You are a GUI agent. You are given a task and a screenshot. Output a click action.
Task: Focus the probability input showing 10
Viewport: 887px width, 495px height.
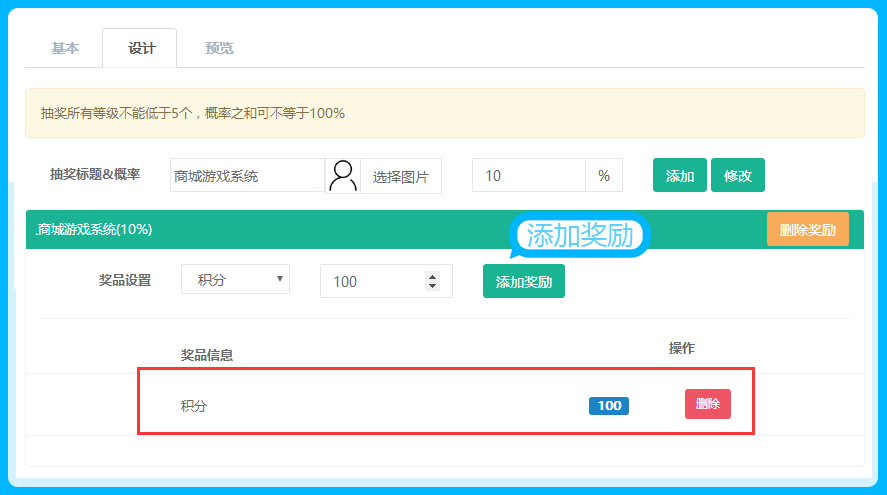(x=528, y=175)
